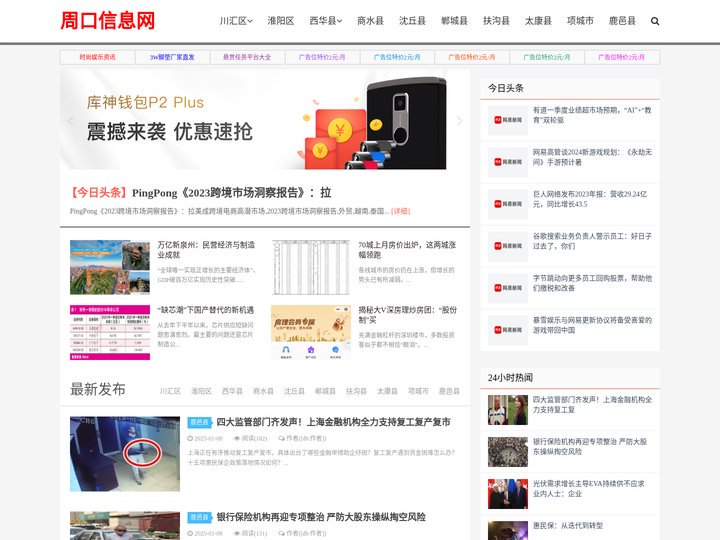Select the 西华县 tab beside 最新发布
The height and width of the screenshot is (540, 720).
point(232,391)
